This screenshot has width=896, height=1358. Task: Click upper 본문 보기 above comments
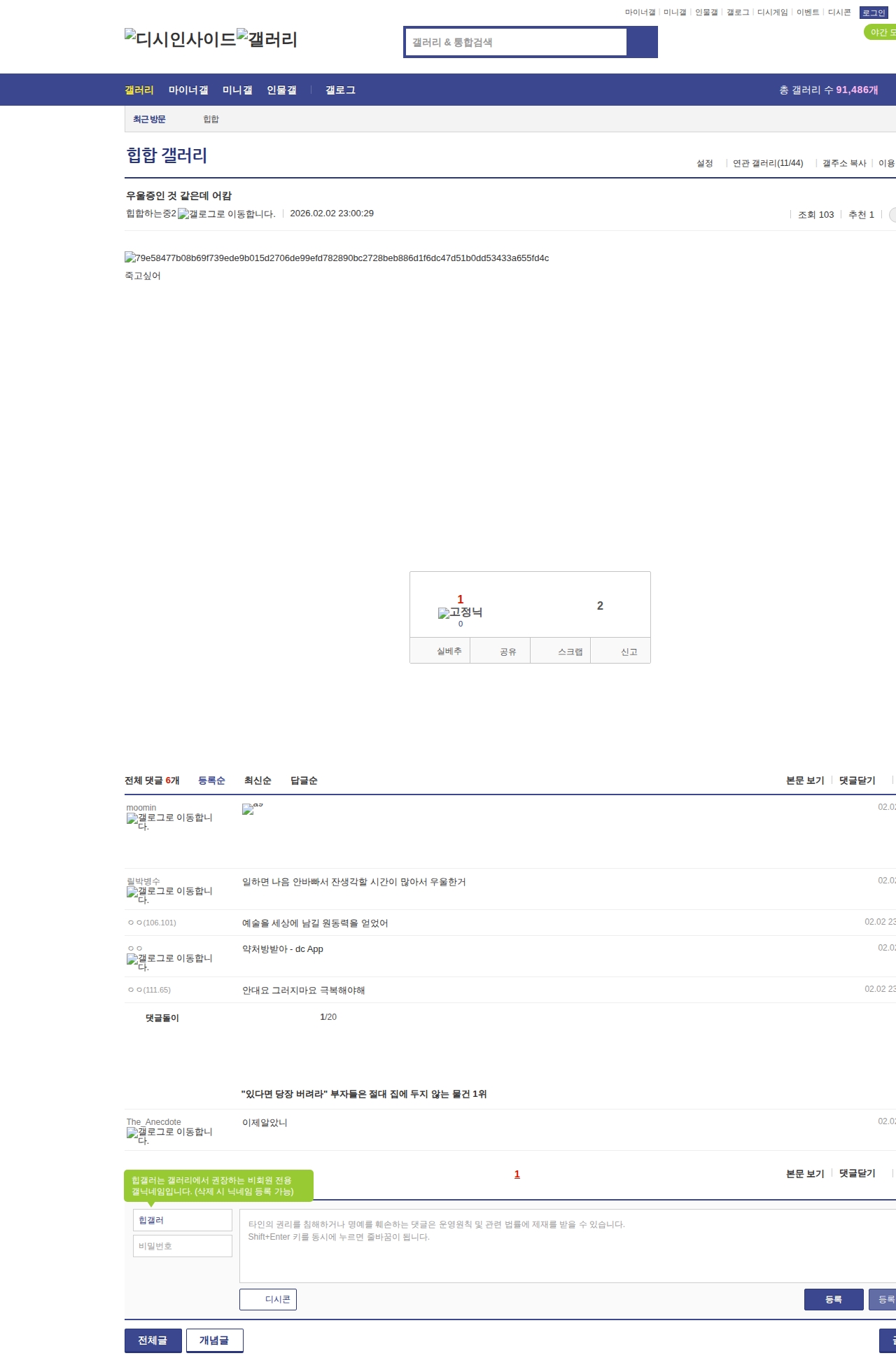(805, 780)
